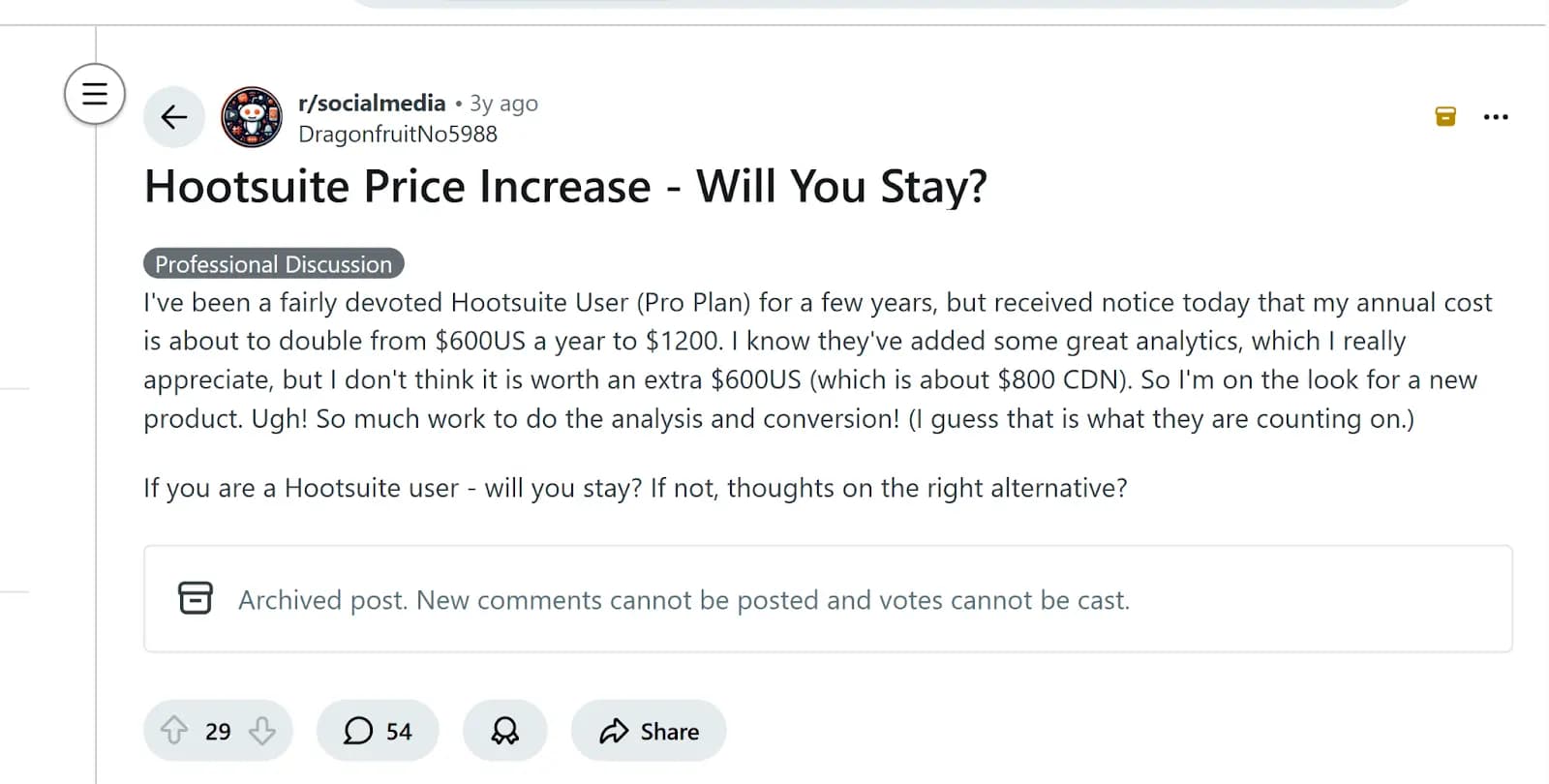The width and height of the screenshot is (1549, 784).
Task: Click the Share icon arrow
Action: [613, 731]
